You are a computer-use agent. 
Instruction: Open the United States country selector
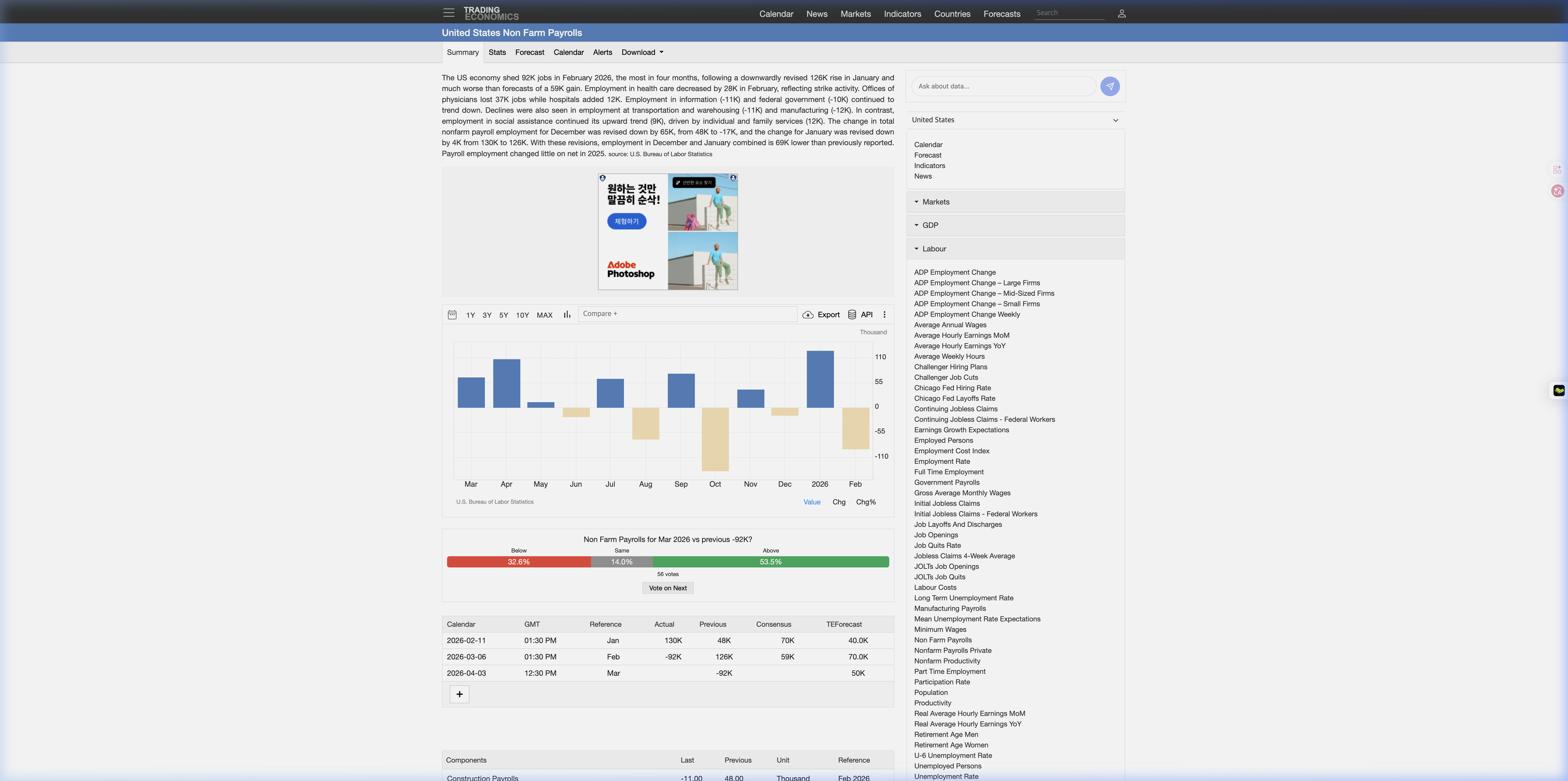coord(1015,120)
